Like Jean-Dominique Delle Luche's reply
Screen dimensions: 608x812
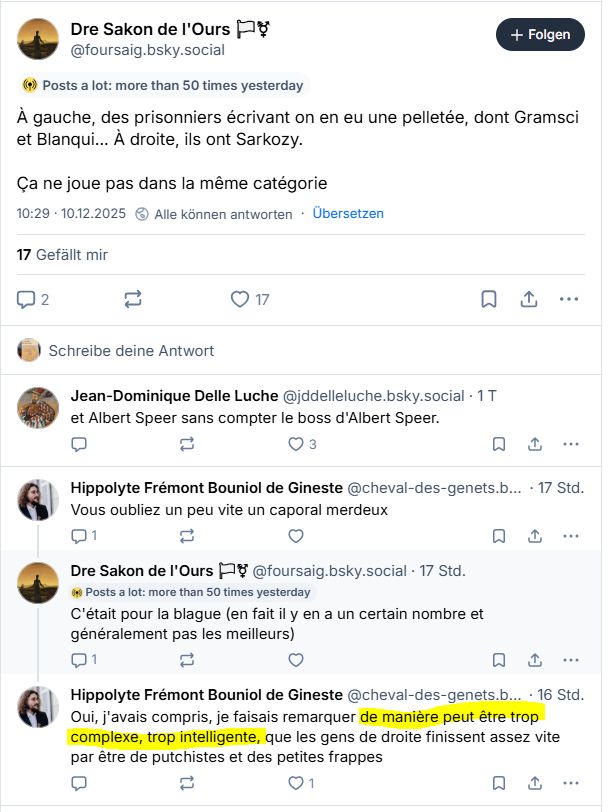pos(302,444)
